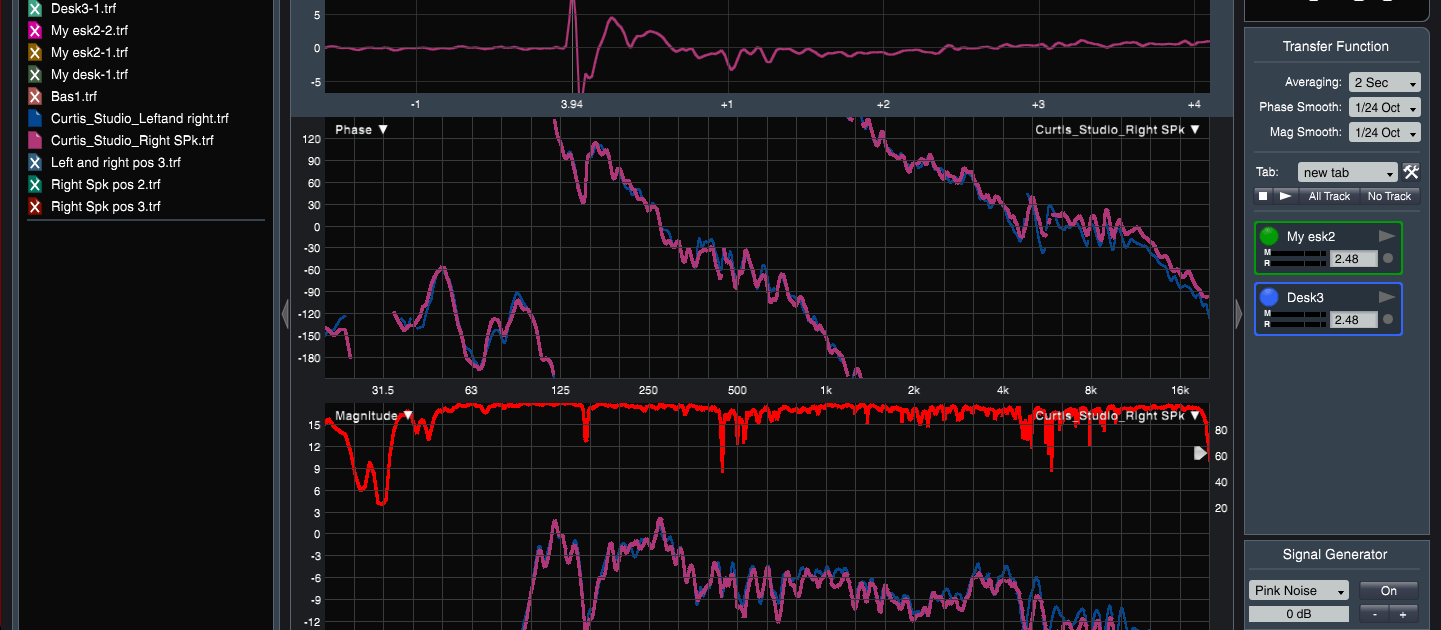Decrease generator level with minus button
This screenshot has height=630, width=1441.
click(1373, 614)
